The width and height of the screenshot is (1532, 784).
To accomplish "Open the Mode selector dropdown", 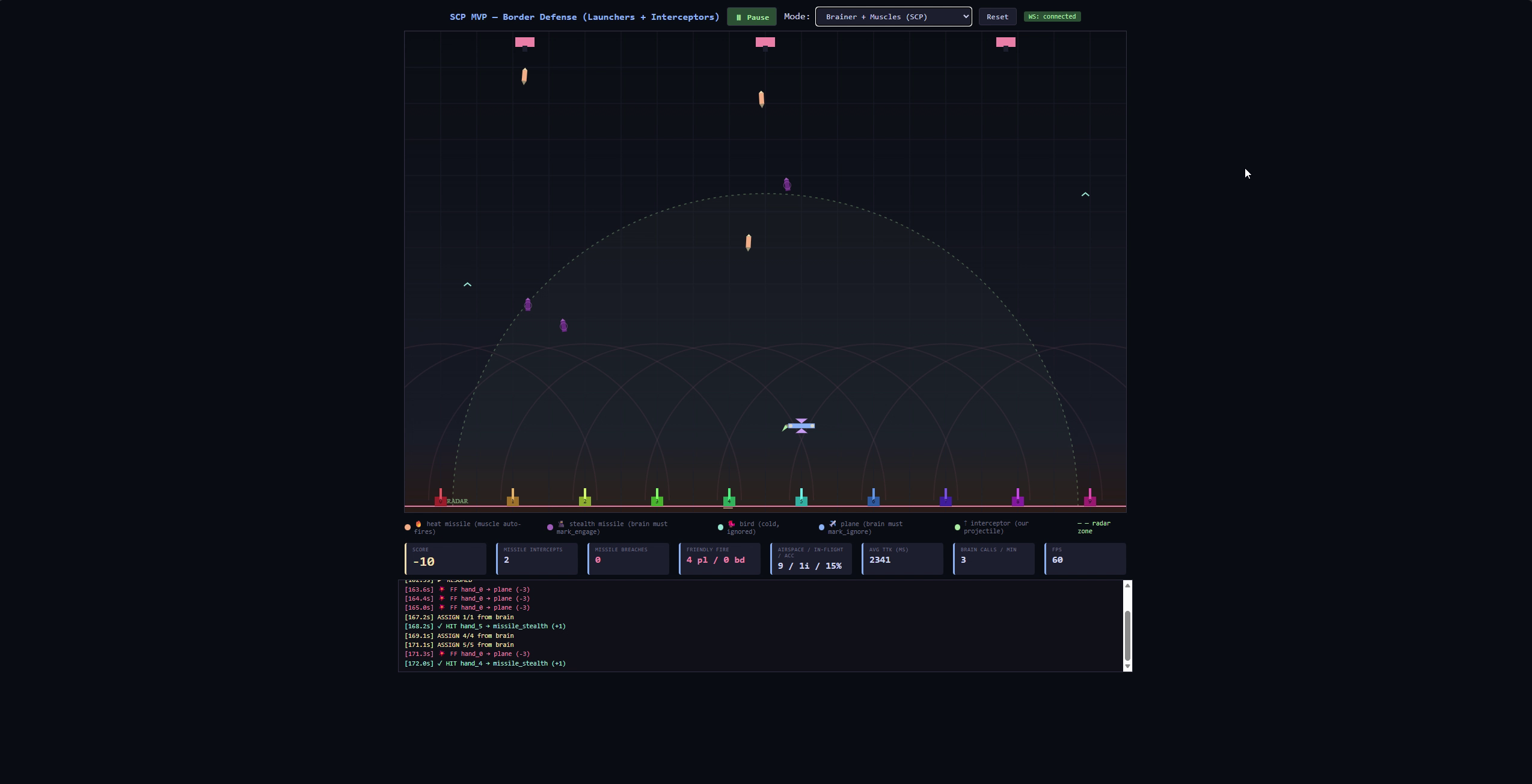I will click(x=892, y=16).
